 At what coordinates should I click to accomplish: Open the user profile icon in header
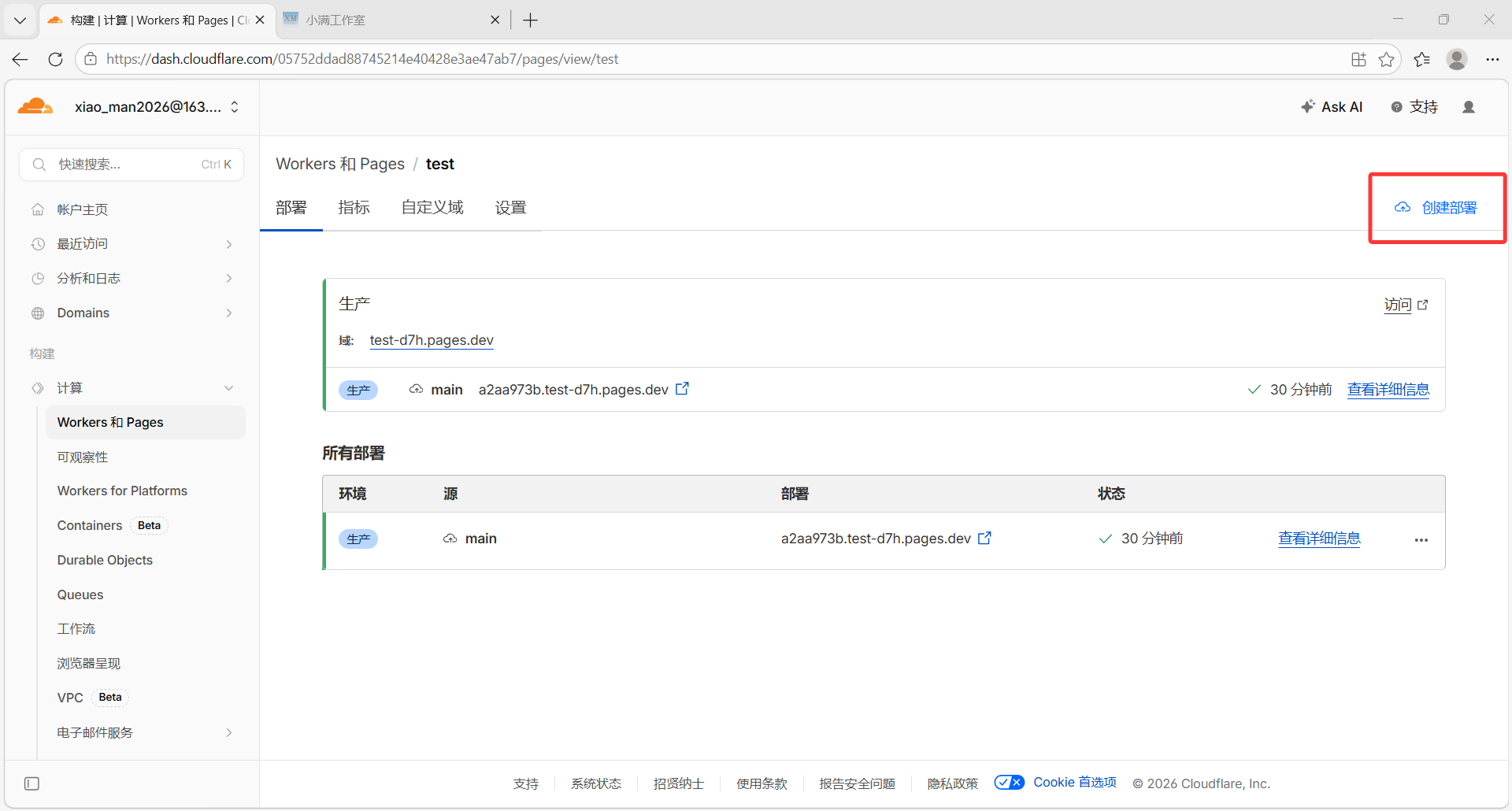click(x=1469, y=107)
